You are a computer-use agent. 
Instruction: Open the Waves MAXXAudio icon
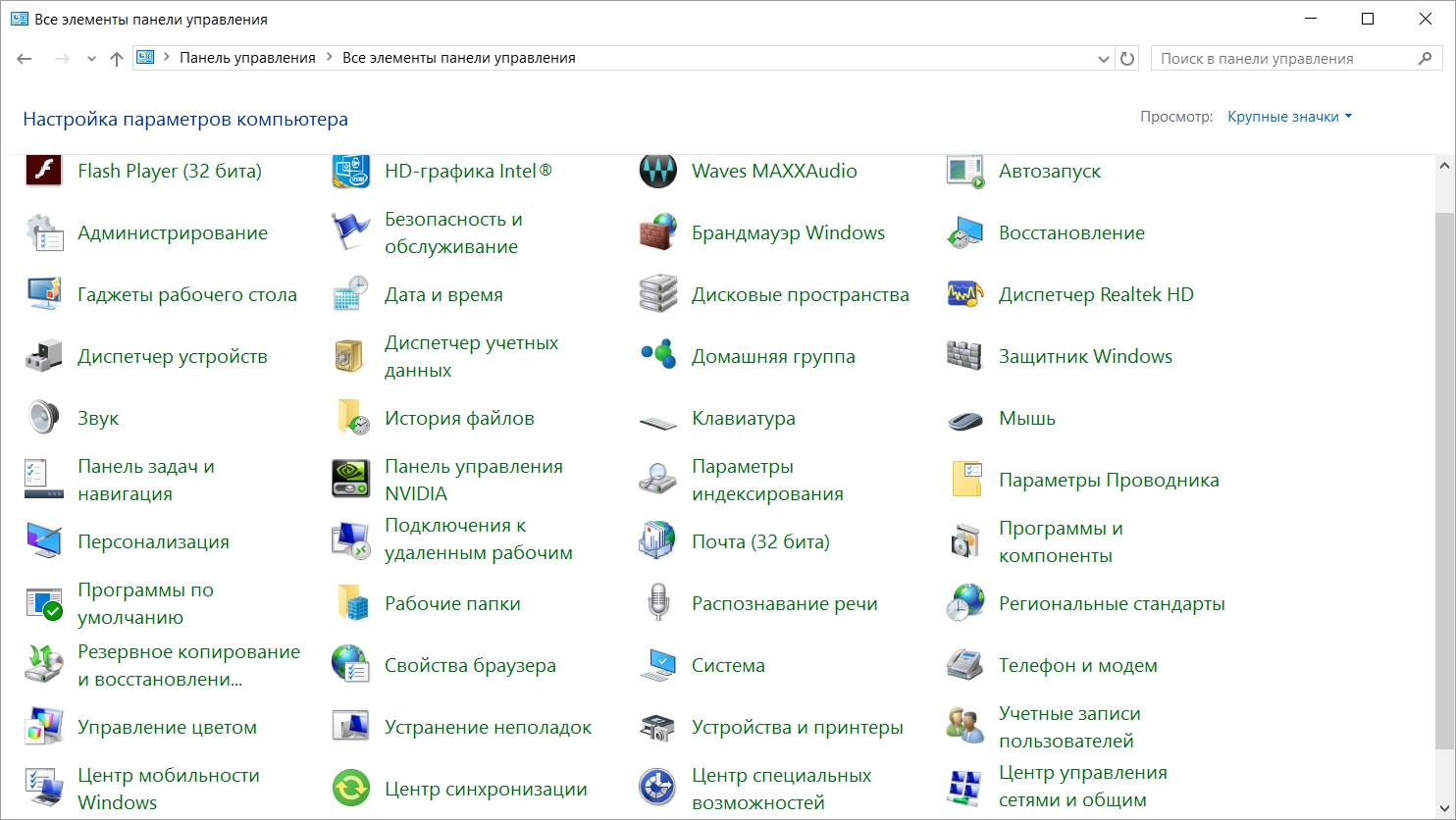pos(657,171)
